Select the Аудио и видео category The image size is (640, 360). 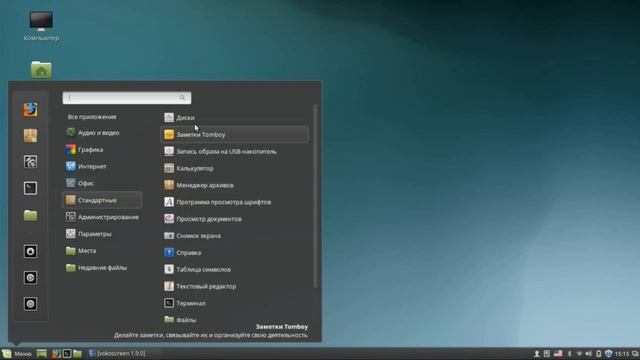pyautogui.click(x=102, y=133)
